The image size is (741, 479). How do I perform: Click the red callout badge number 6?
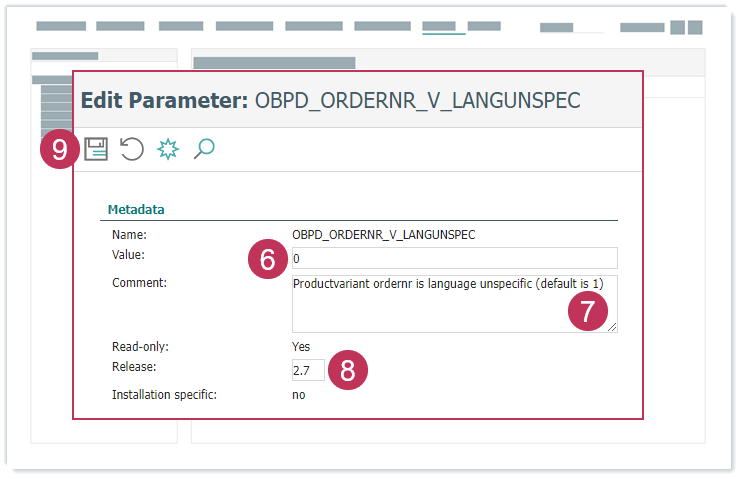point(267,260)
